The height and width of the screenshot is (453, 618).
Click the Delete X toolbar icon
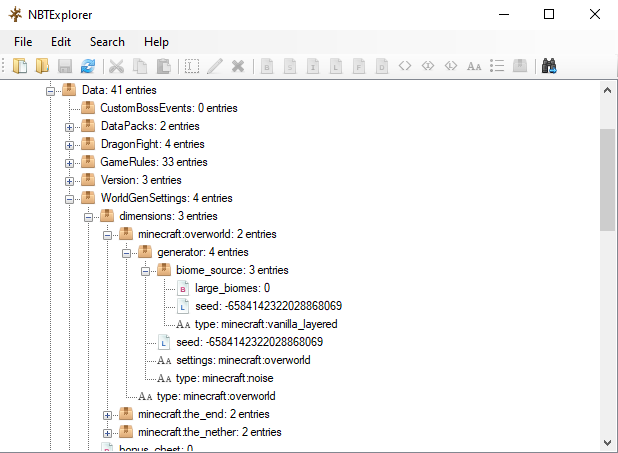(x=238, y=66)
